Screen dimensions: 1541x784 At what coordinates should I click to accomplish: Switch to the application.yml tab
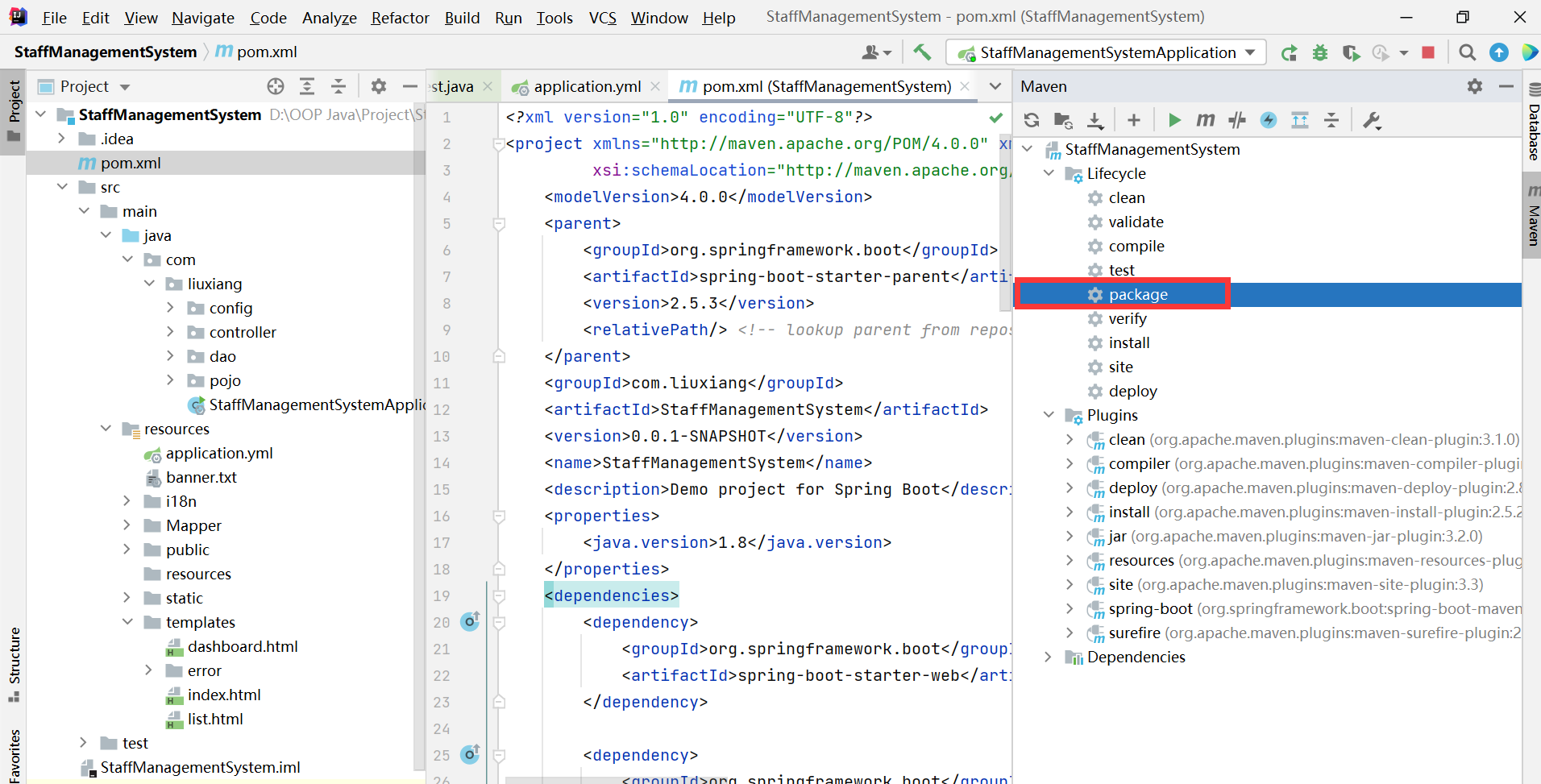coord(587,87)
